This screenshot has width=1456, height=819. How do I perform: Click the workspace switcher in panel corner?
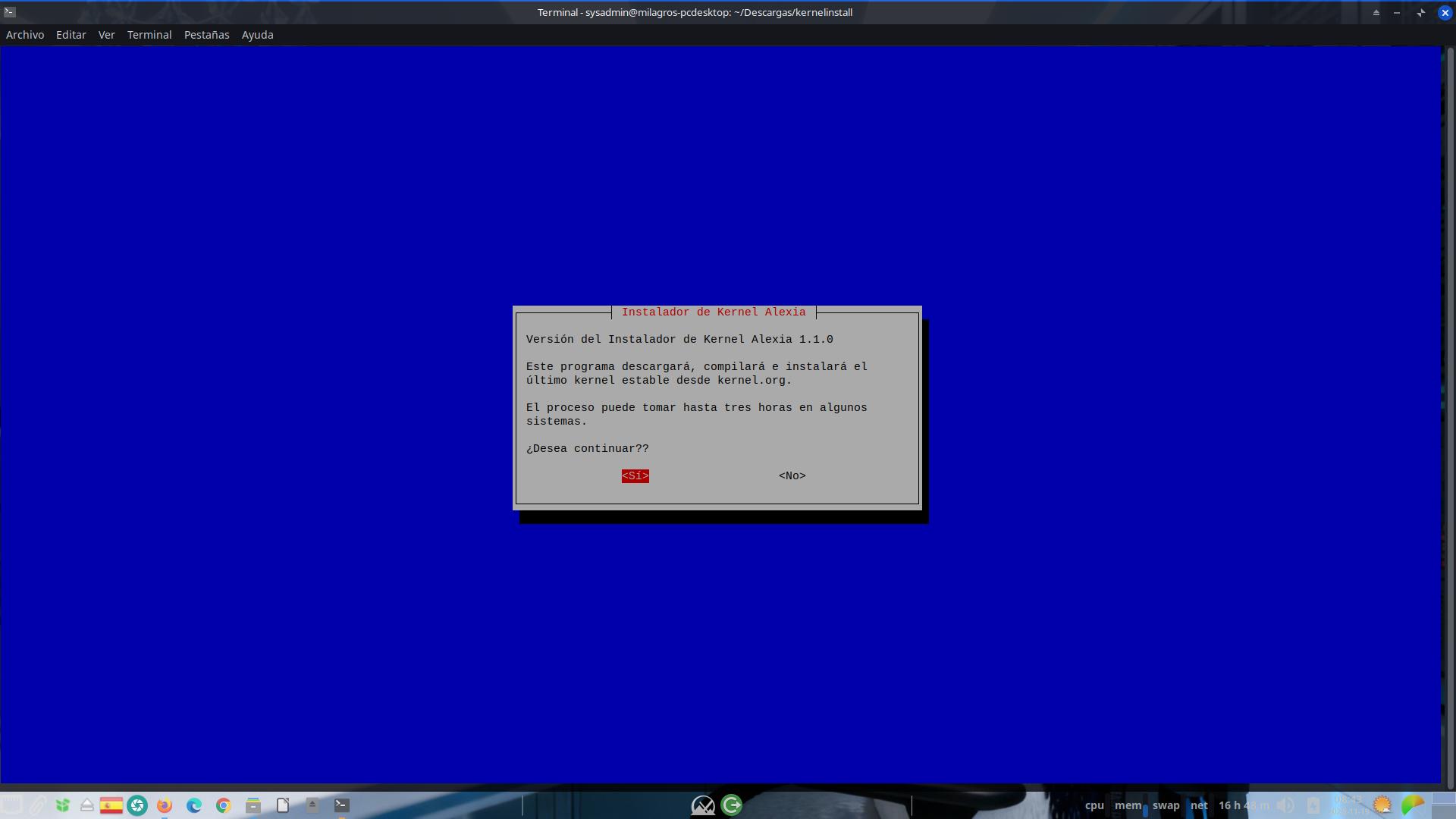(1444, 805)
